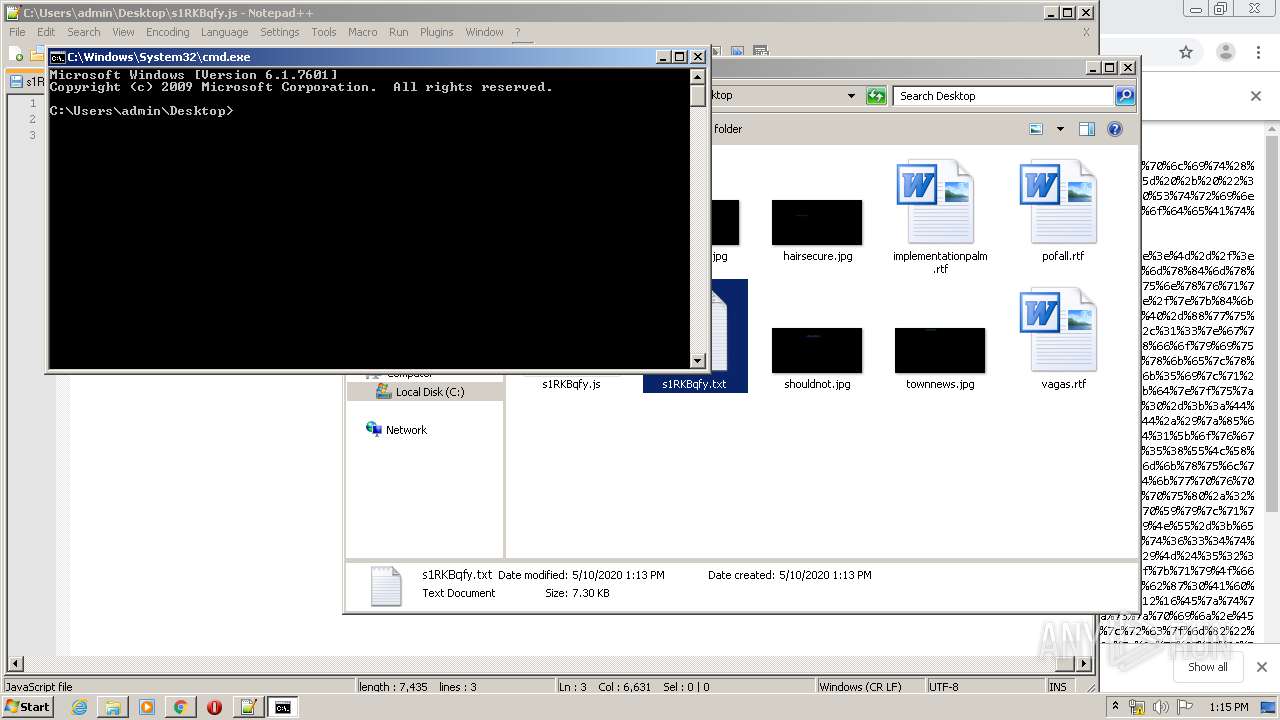Open the red Opera-style taskbar icon
Image resolution: width=1280 pixels, height=720 pixels.
click(214, 707)
